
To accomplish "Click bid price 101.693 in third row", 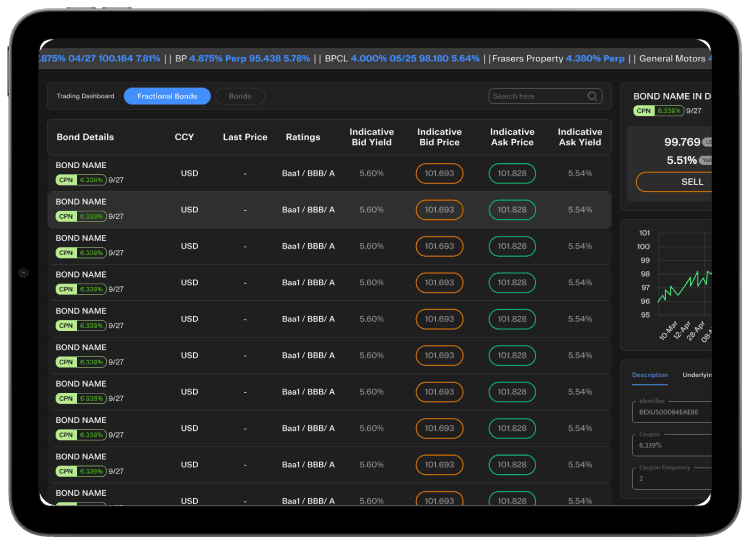I will point(439,246).
